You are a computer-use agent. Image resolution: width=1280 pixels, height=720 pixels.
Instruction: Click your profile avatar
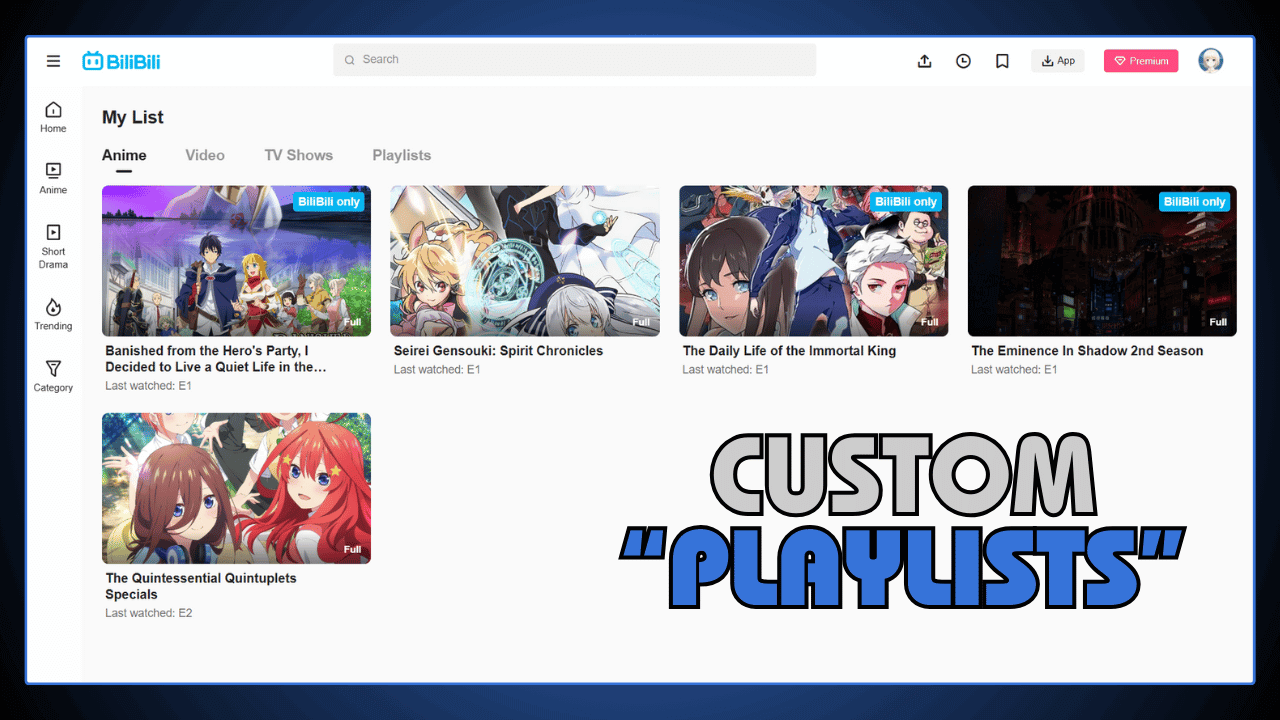[1210, 60]
